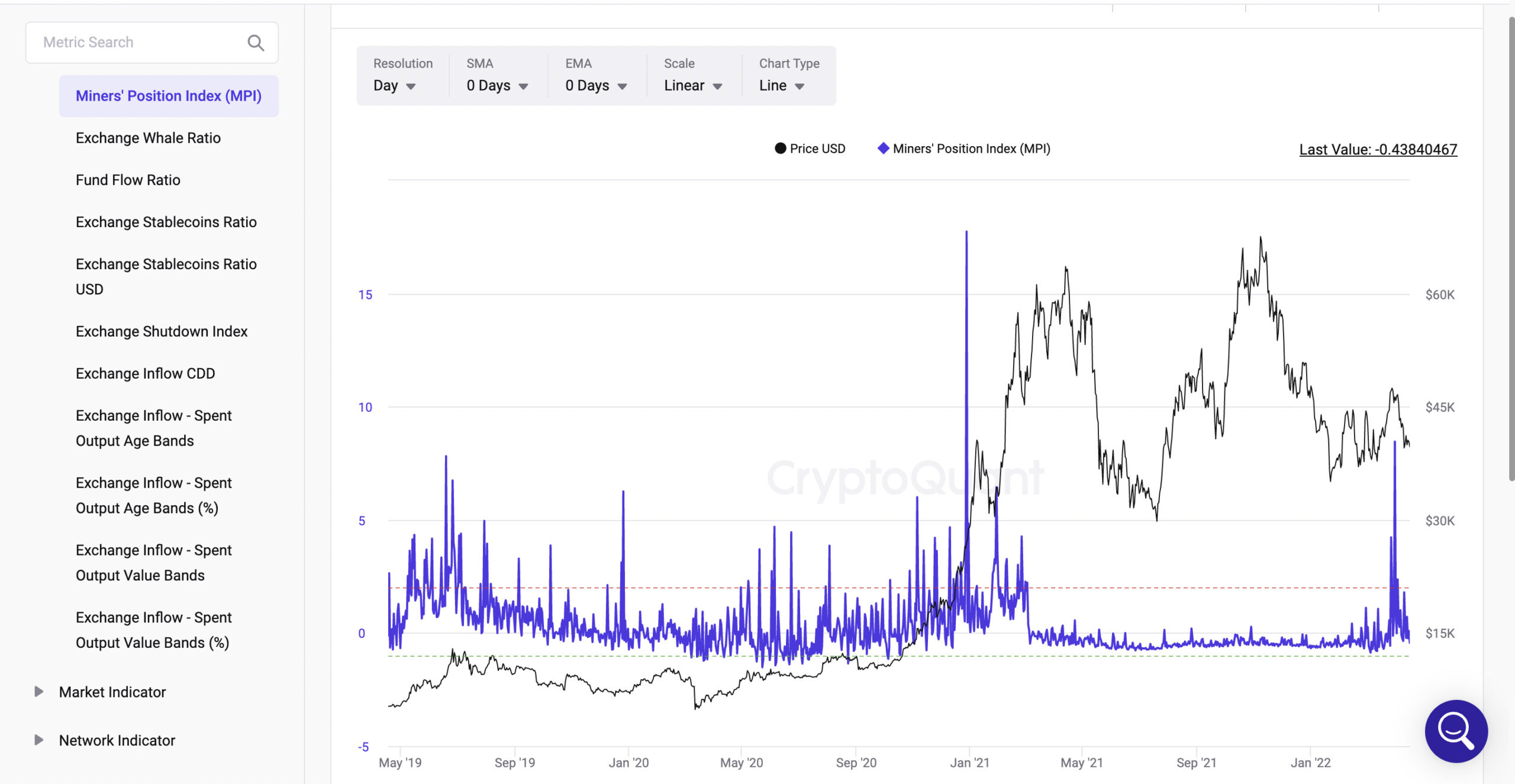Select Fund Flow Ratio metric
This screenshot has width=1515, height=784.
pyautogui.click(x=128, y=180)
